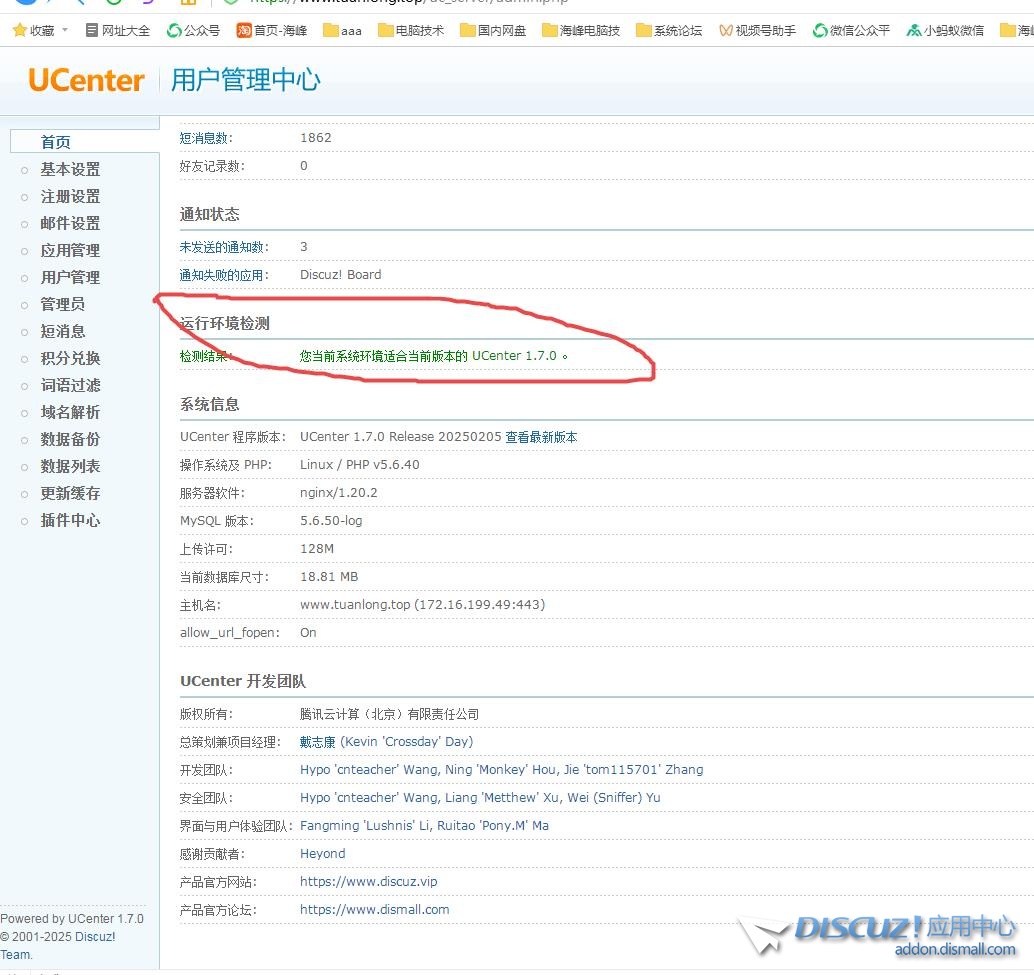The height and width of the screenshot is (975, 1034).
Task: Open 应用管理 in the sidebar
Action: point(70,251)
